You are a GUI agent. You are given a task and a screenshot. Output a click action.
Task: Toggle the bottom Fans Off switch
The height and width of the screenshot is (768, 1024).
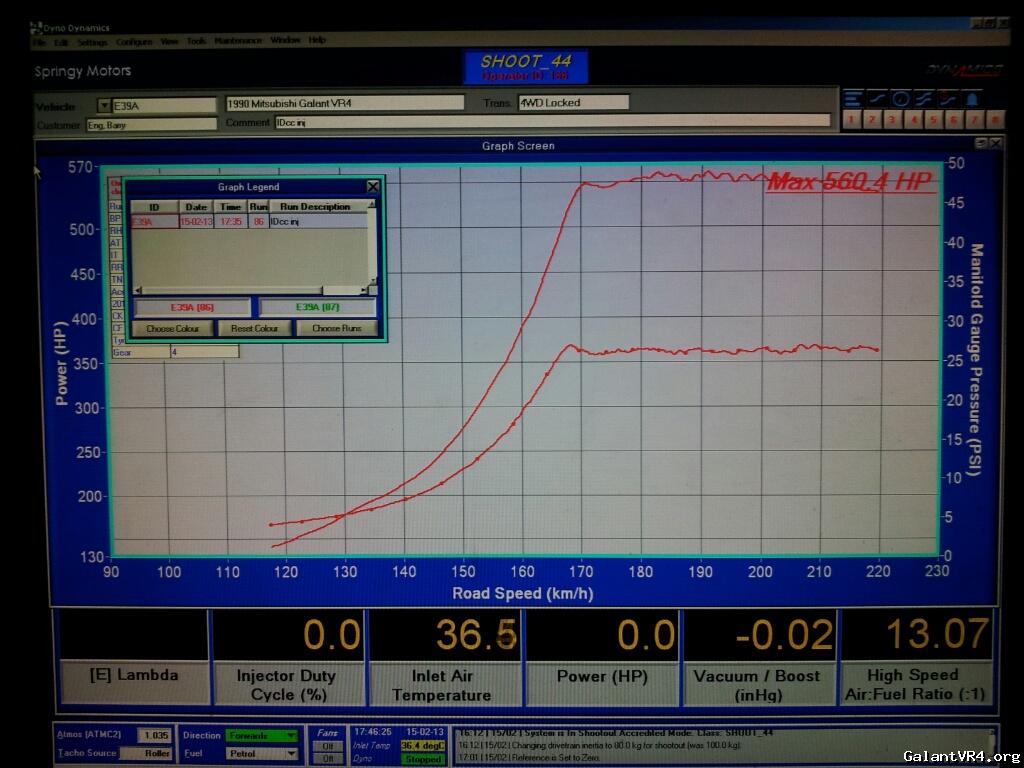click(x=326, y=758)
